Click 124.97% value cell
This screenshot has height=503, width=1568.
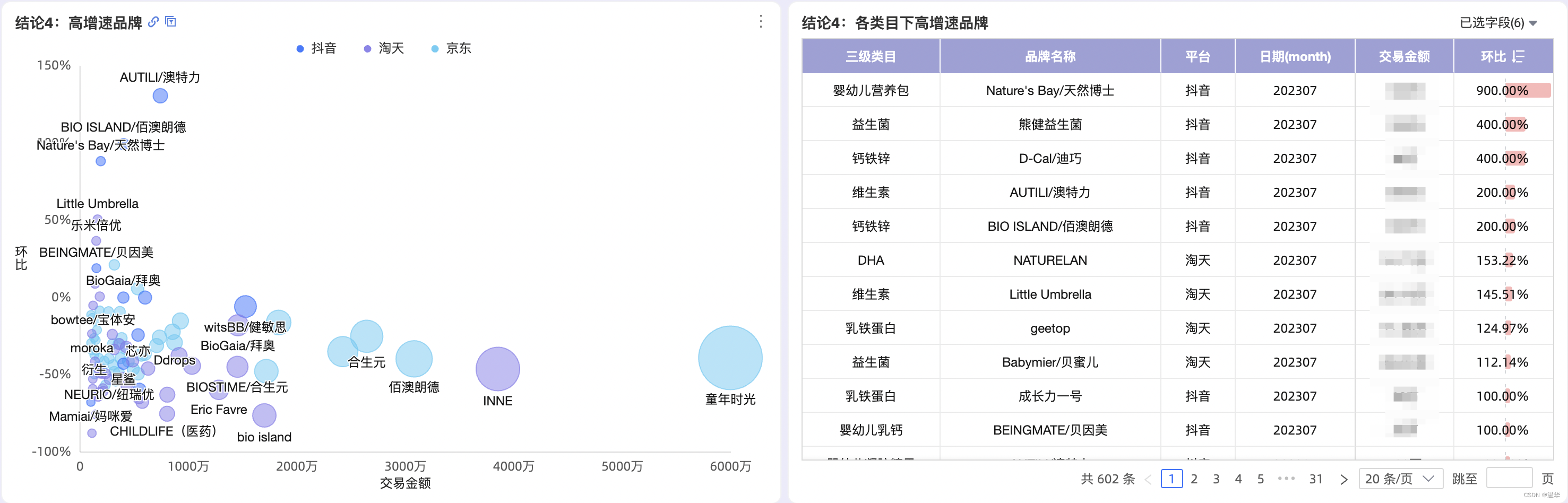[1503, 328]
